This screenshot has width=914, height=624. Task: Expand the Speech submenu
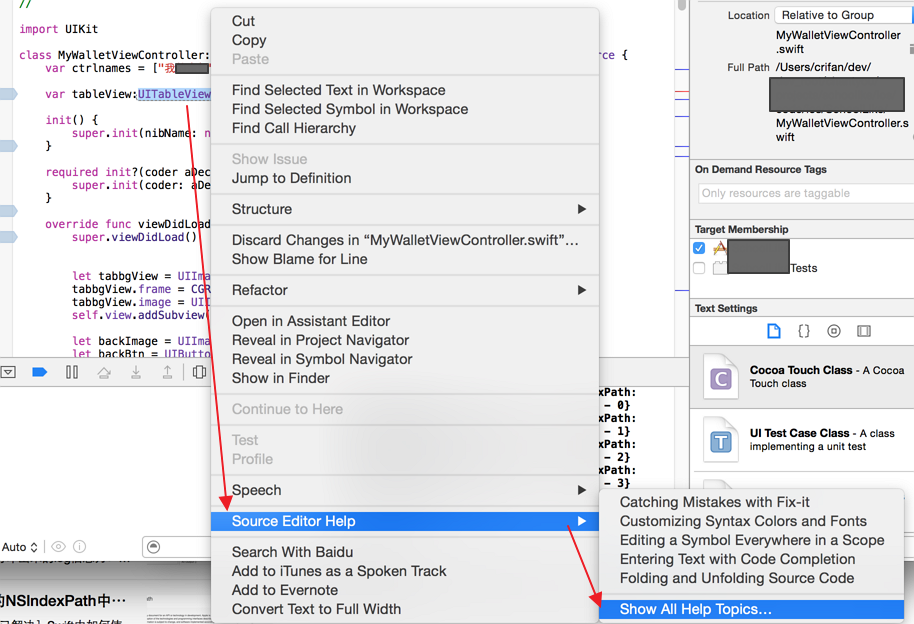click(405, 490)
